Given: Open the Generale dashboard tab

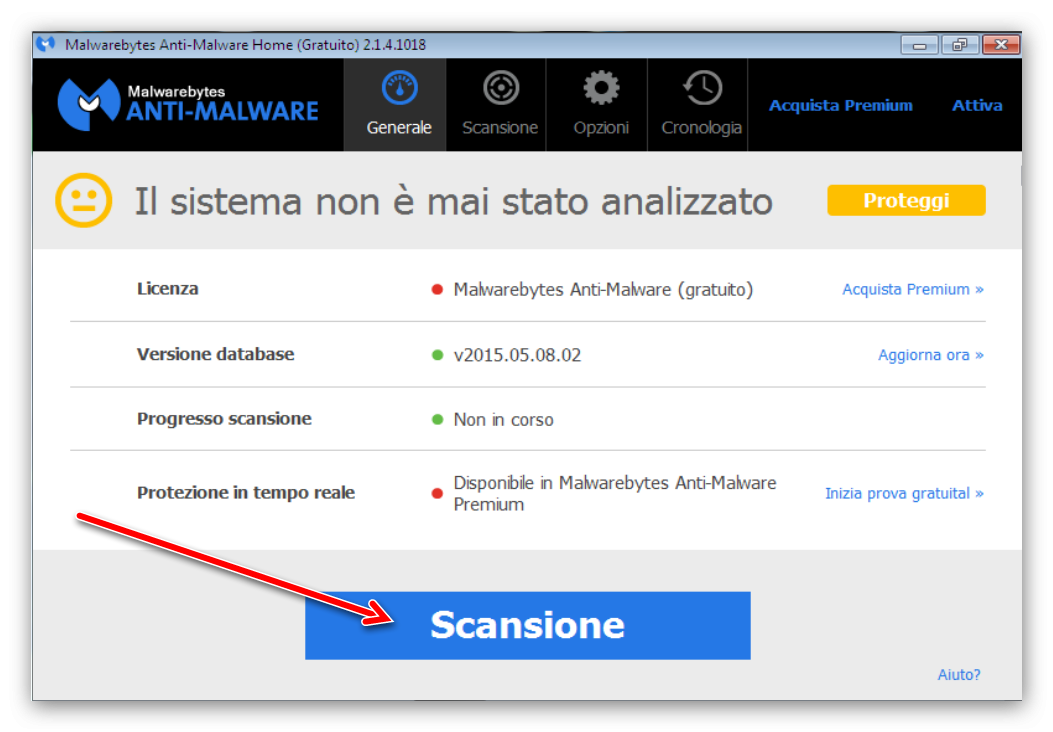Looking at the screenshot, I should coord(395,105).
